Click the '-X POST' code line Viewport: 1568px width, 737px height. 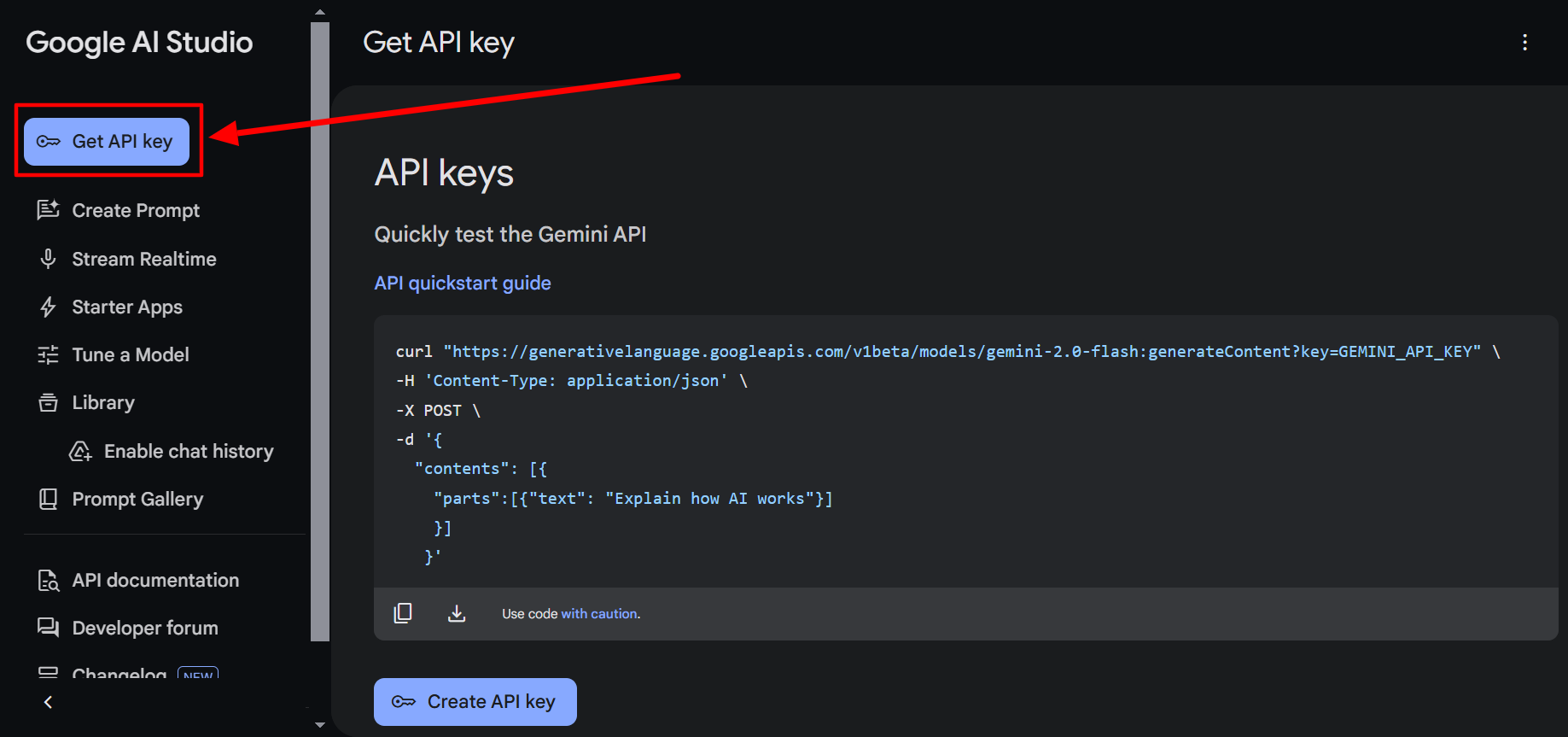point(438,411)
